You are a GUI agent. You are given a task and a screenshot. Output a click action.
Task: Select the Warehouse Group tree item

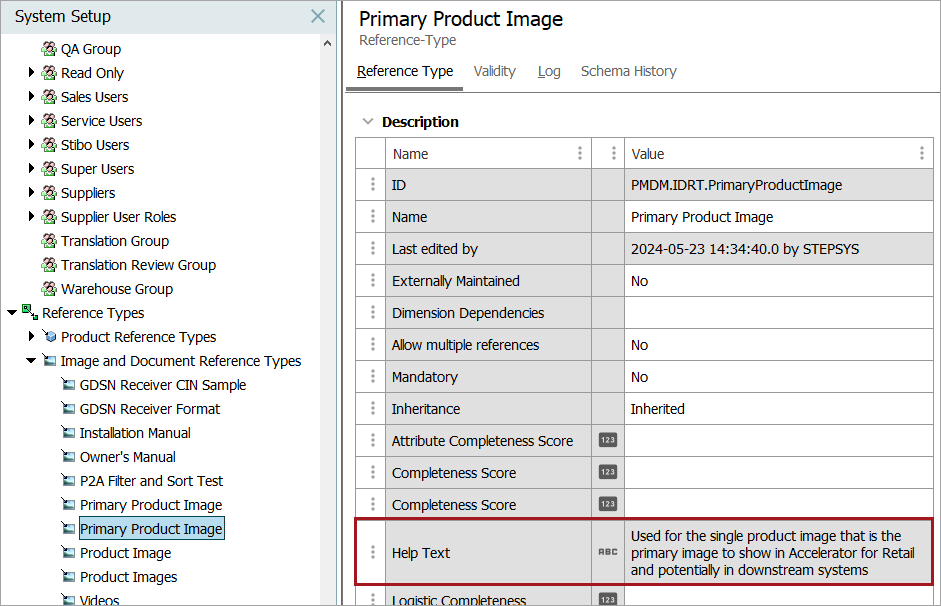[116, 289]
